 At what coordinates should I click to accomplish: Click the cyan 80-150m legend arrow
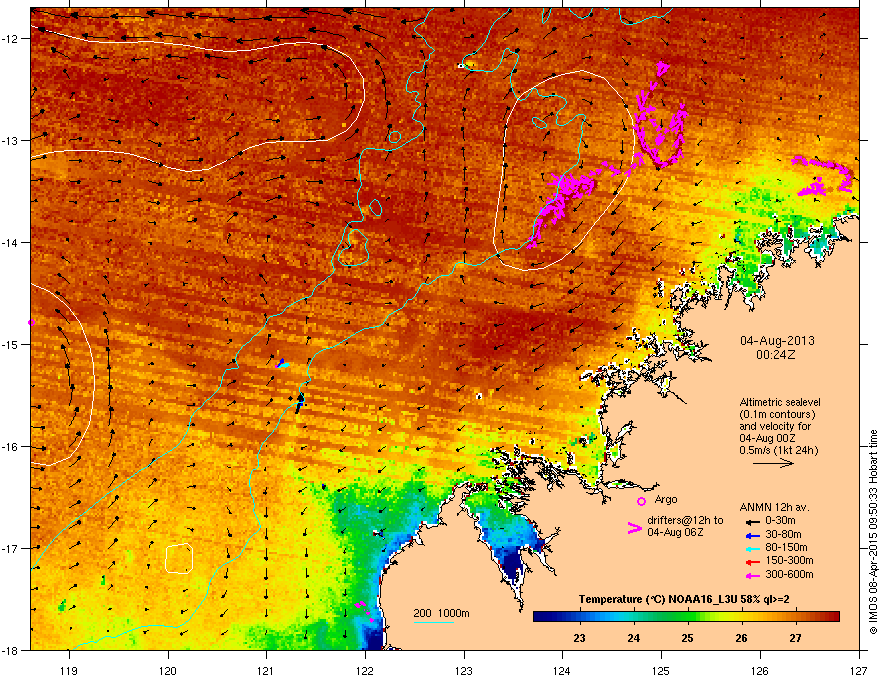[x=752, y=548]
